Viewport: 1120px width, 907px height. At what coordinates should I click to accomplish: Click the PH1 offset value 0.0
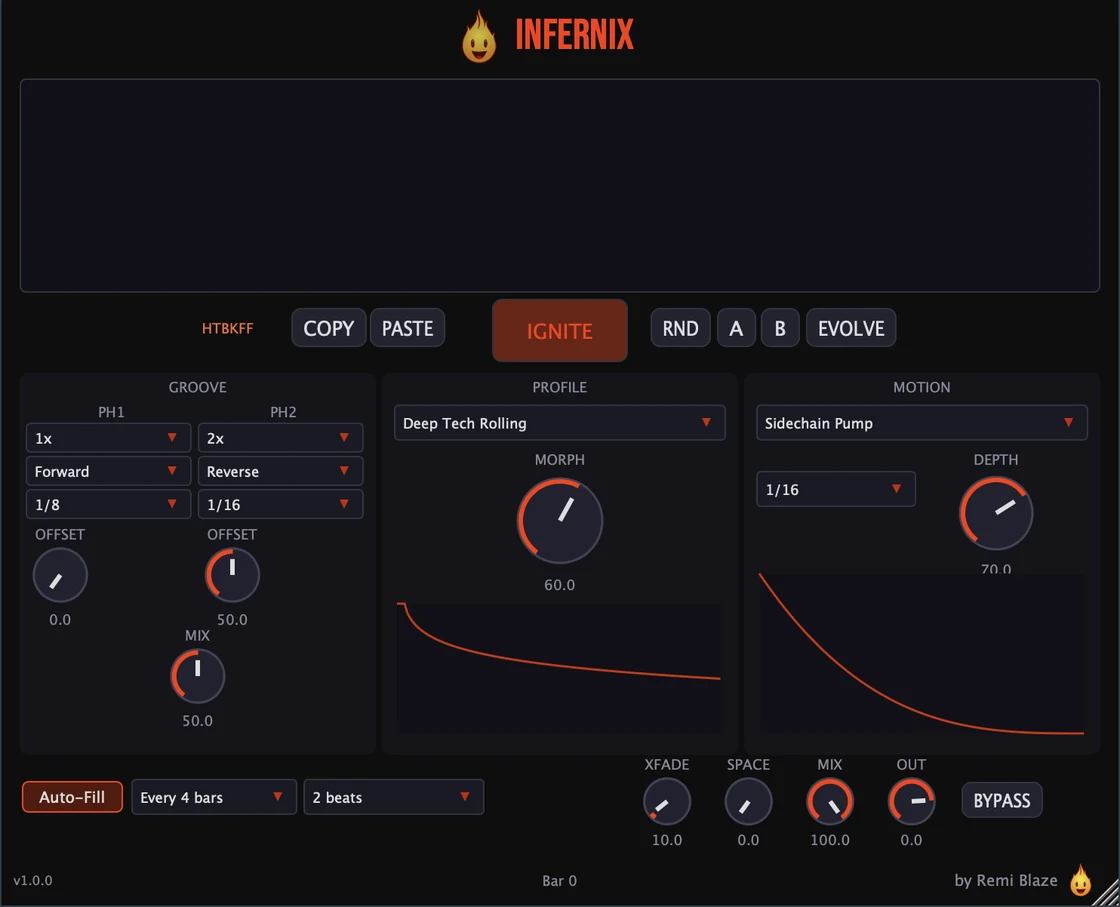[x=60, y=620]
